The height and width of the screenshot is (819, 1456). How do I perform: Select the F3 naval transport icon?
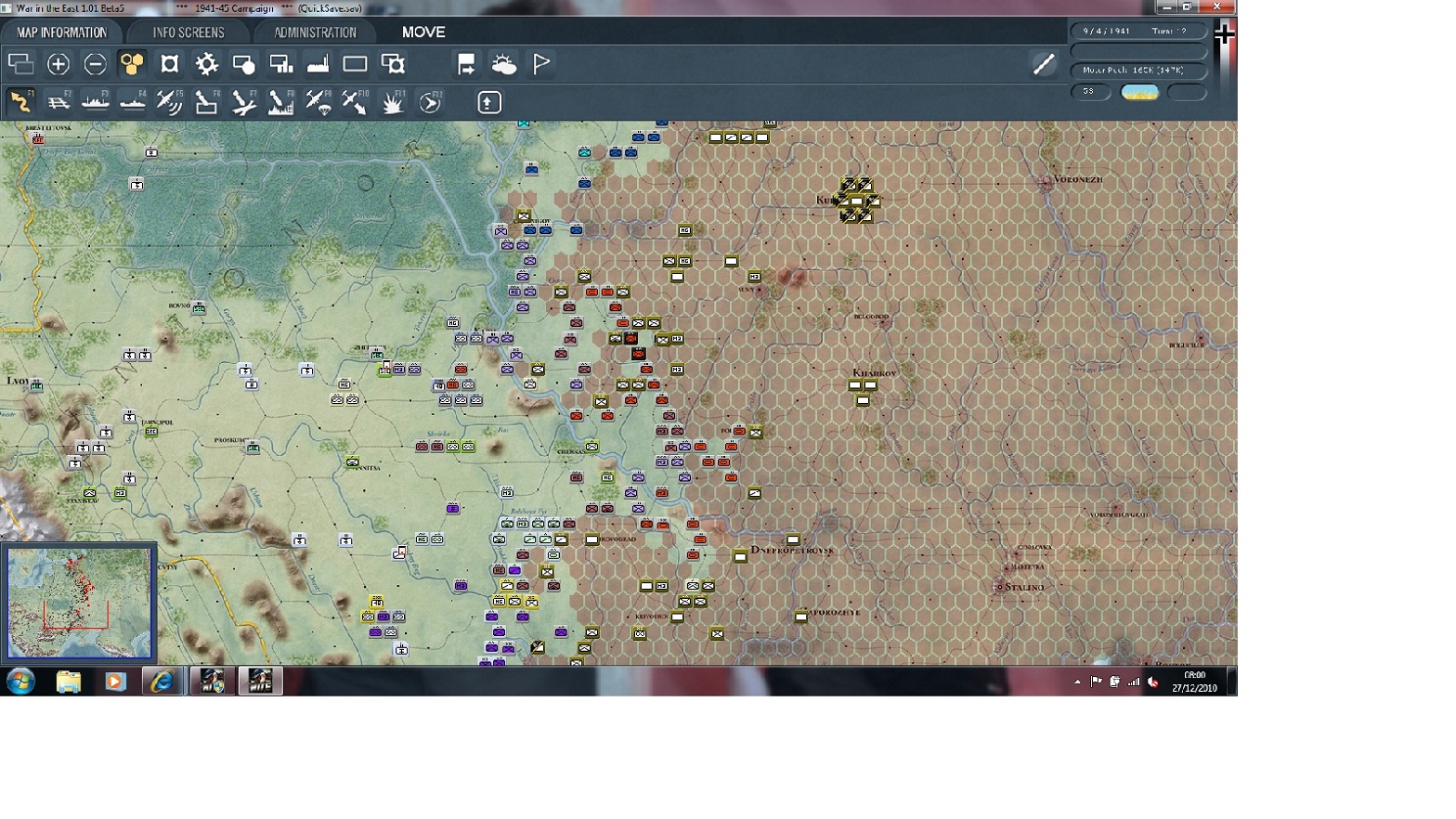(x=96, y=102)
